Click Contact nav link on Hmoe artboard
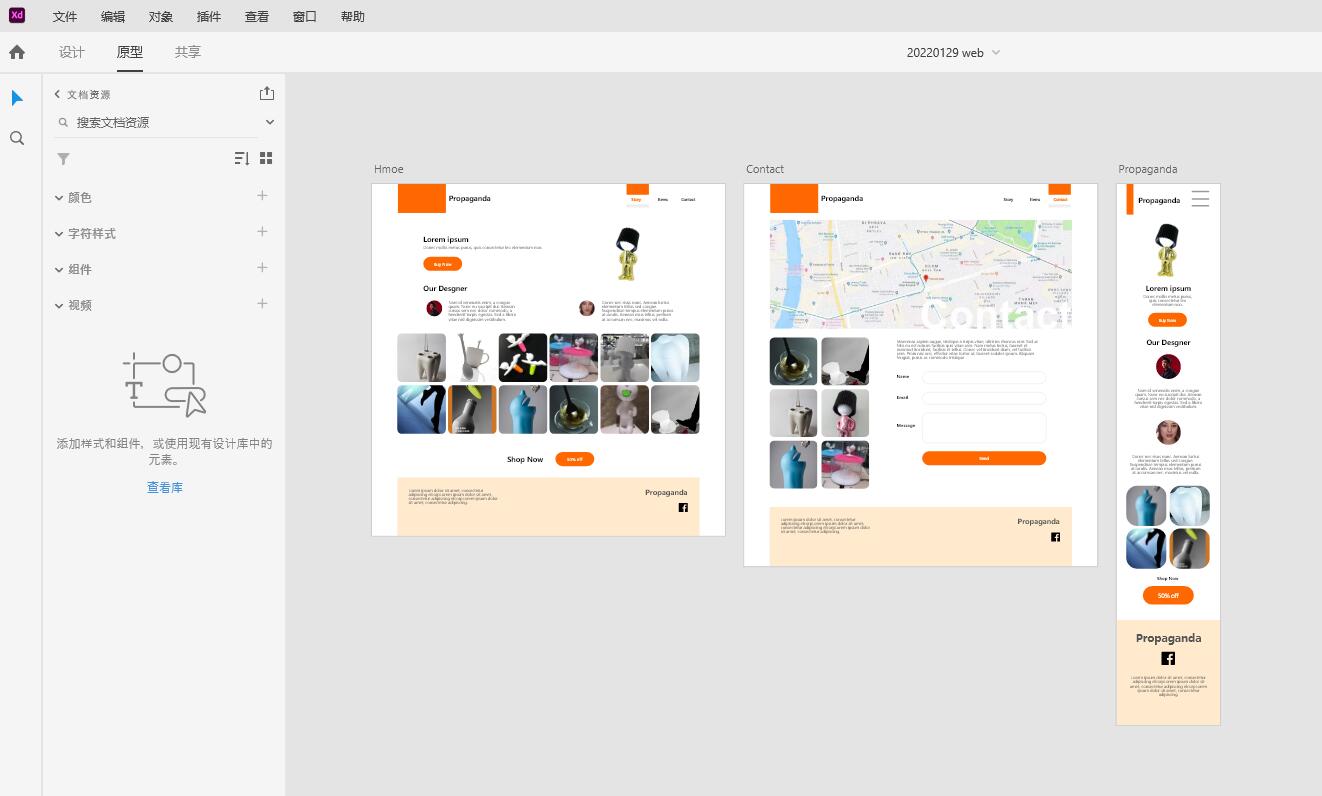Viewport: 1322px width, 796px height. point(688,200)
